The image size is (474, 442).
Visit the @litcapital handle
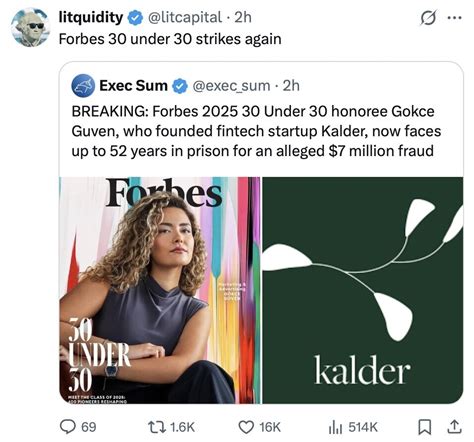[x=184, y=17]
